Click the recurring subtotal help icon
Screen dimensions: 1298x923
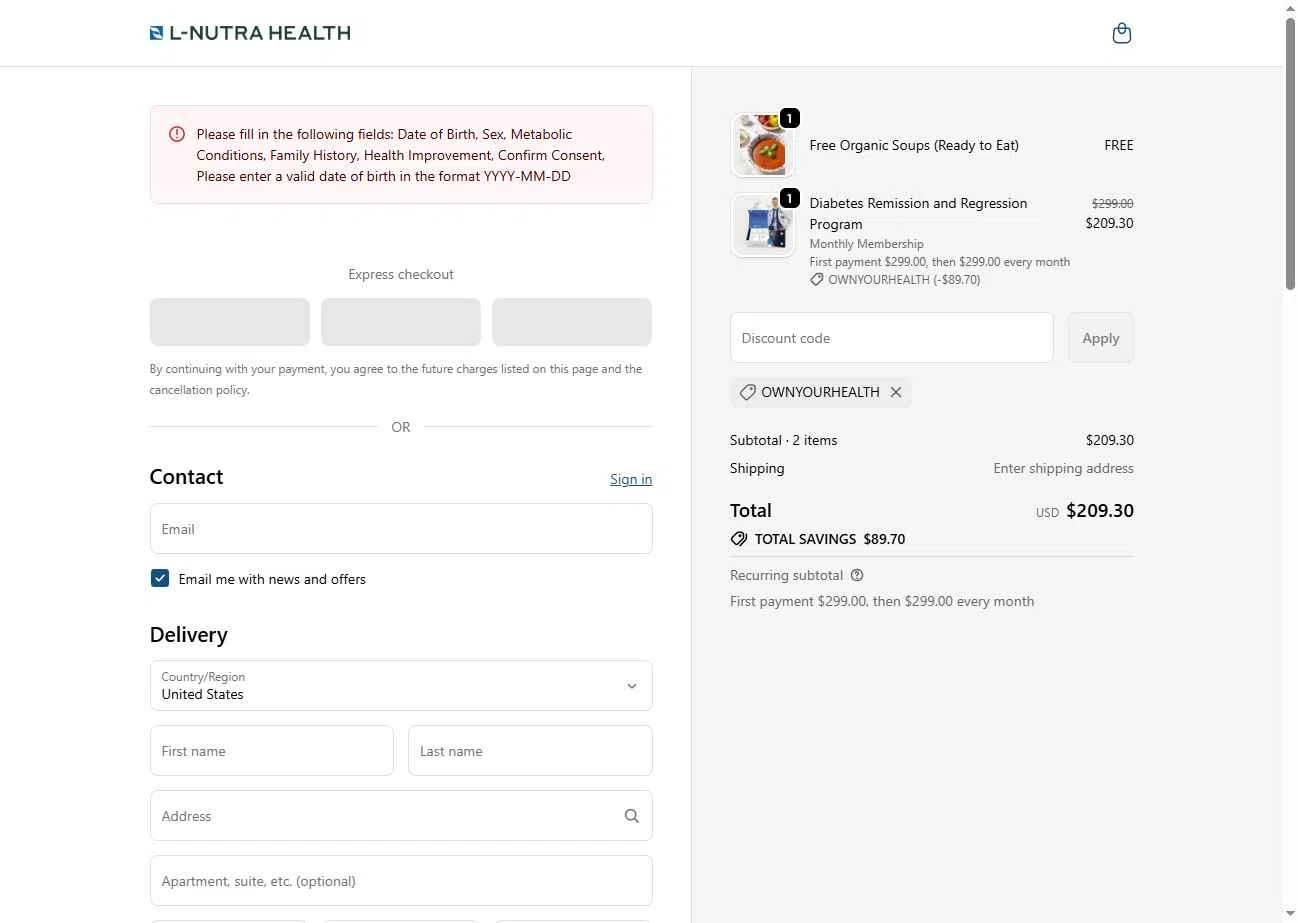857,575
